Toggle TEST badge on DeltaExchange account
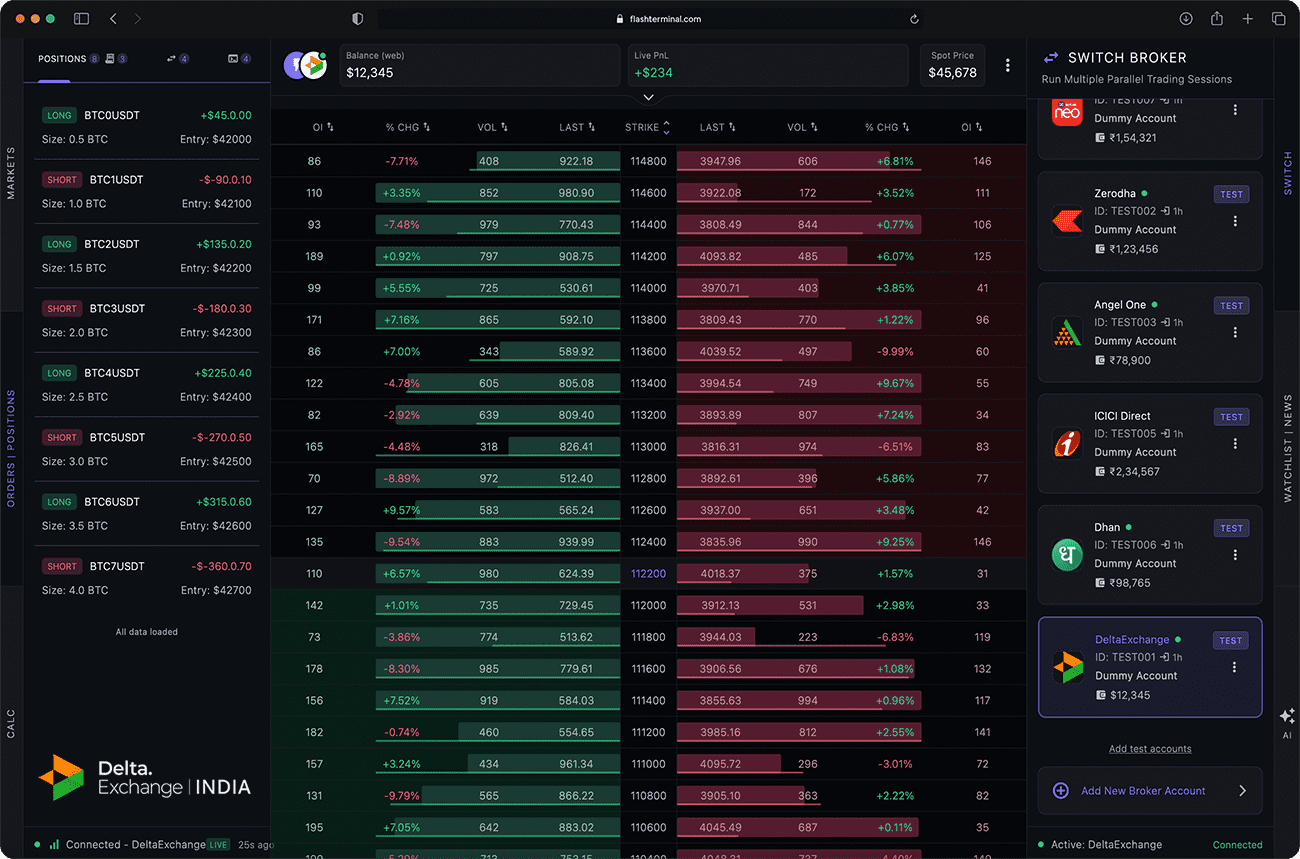 1231,641
